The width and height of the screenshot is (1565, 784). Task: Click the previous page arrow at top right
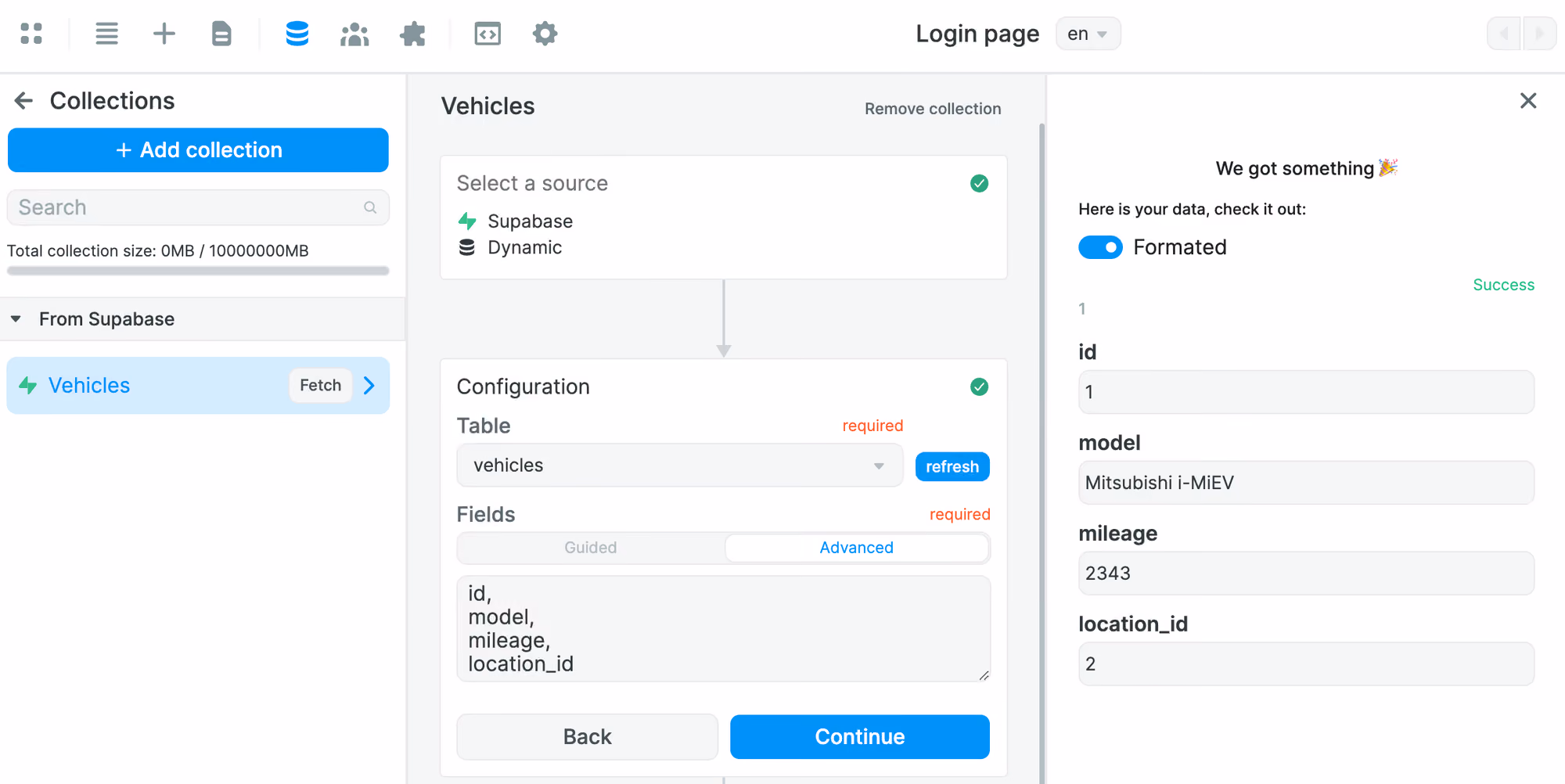coord(1503,34)
